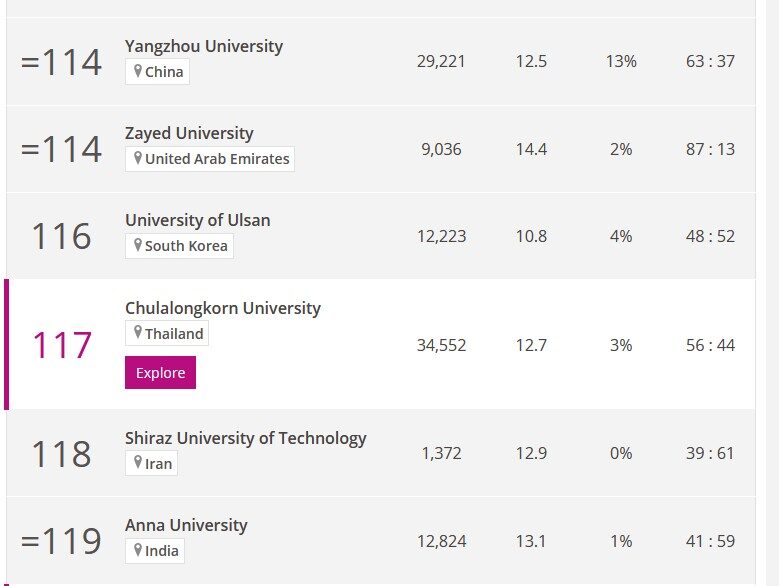The height and width of the screenshot is (586, 779).
Task: Select the United Arab Emirates country tag
Action: (x=210, y=159)
